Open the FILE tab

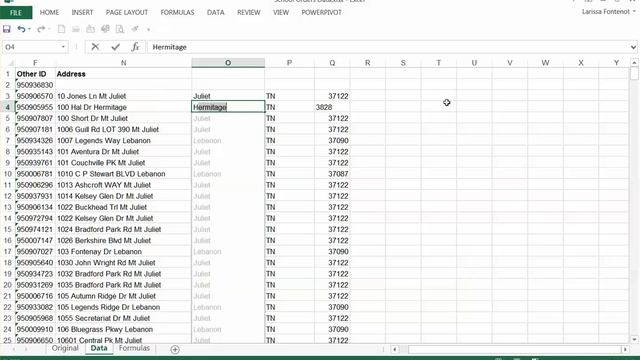click(16, 13)
